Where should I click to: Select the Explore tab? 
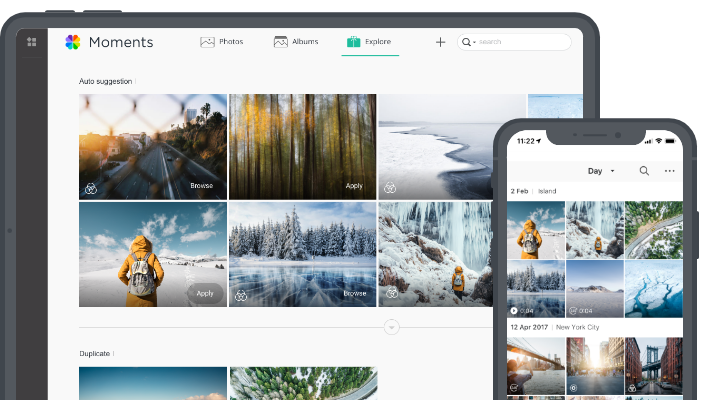[368, 42]
